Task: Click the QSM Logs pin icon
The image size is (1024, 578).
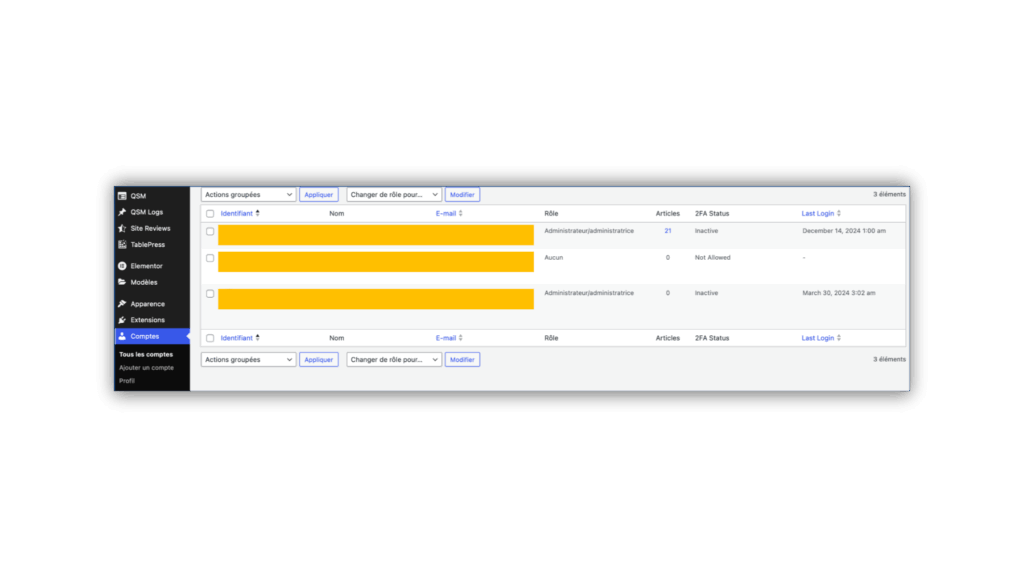Action: [x=122, y=212]
